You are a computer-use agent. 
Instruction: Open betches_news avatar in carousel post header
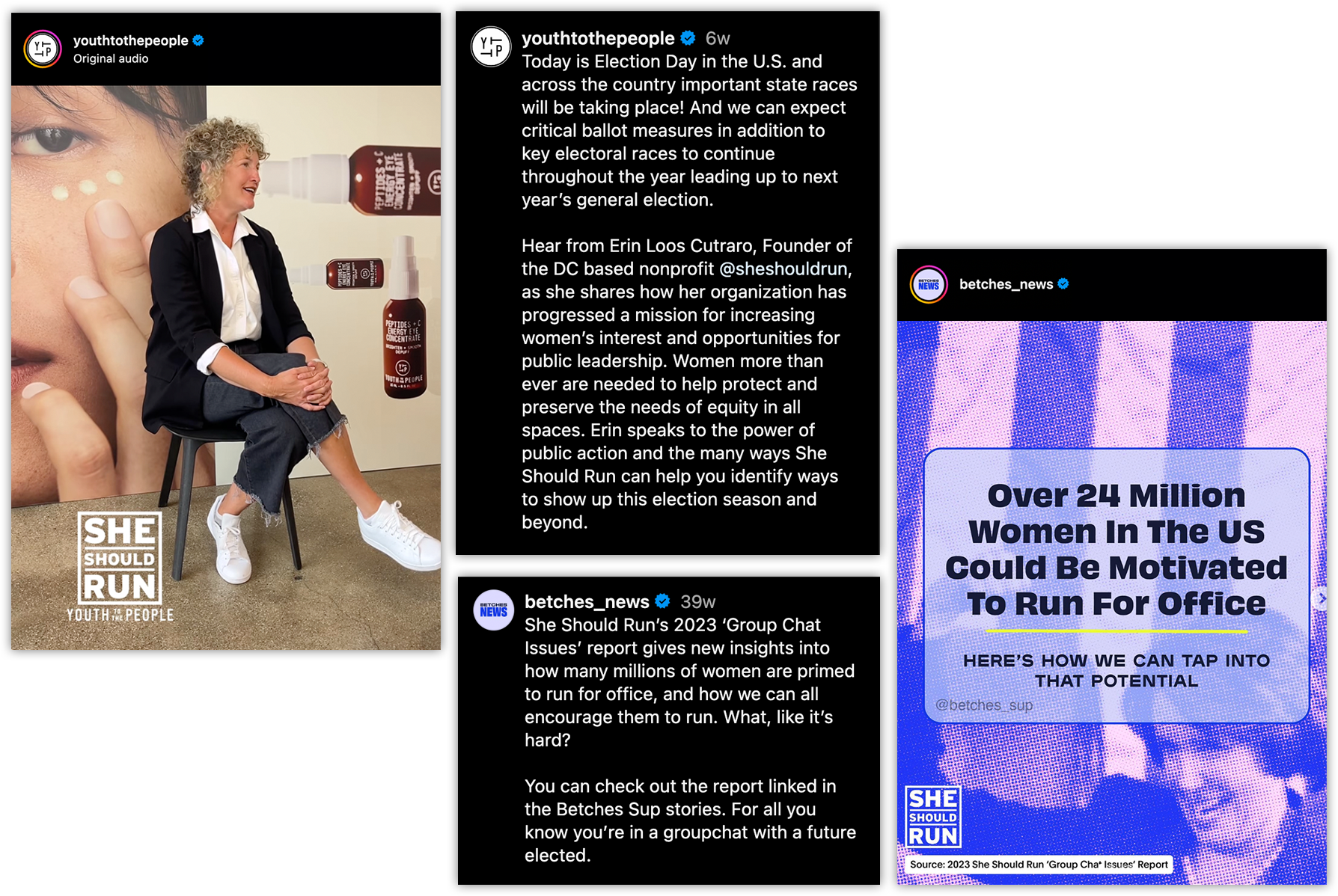(x=929, y=284)
